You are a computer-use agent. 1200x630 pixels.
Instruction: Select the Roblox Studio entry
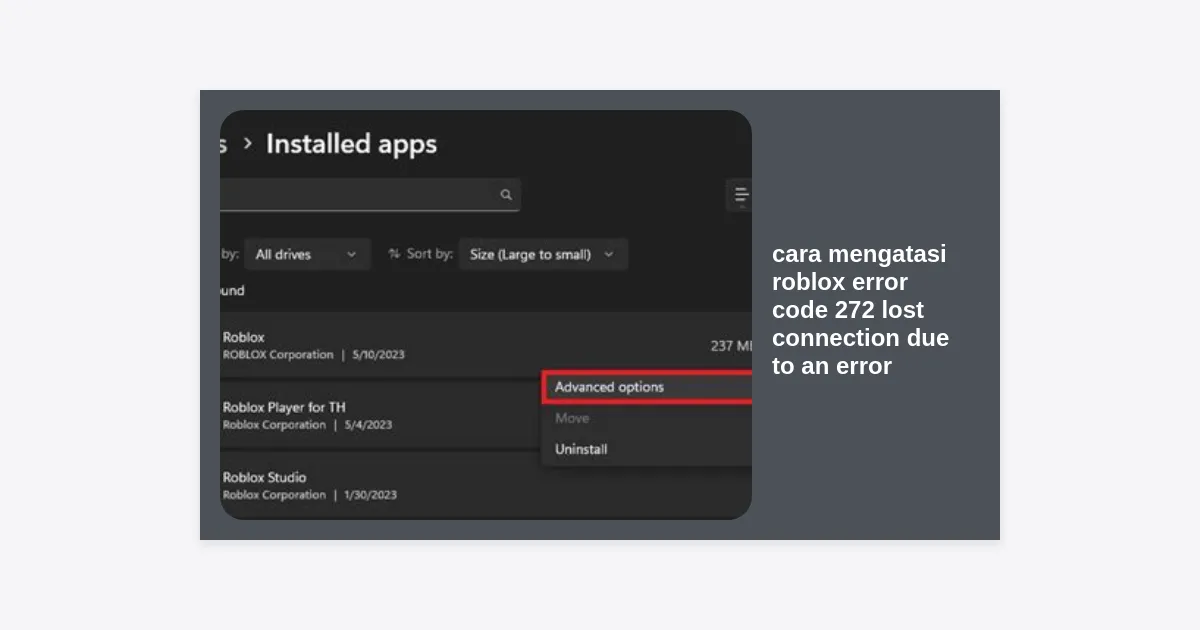264,478
